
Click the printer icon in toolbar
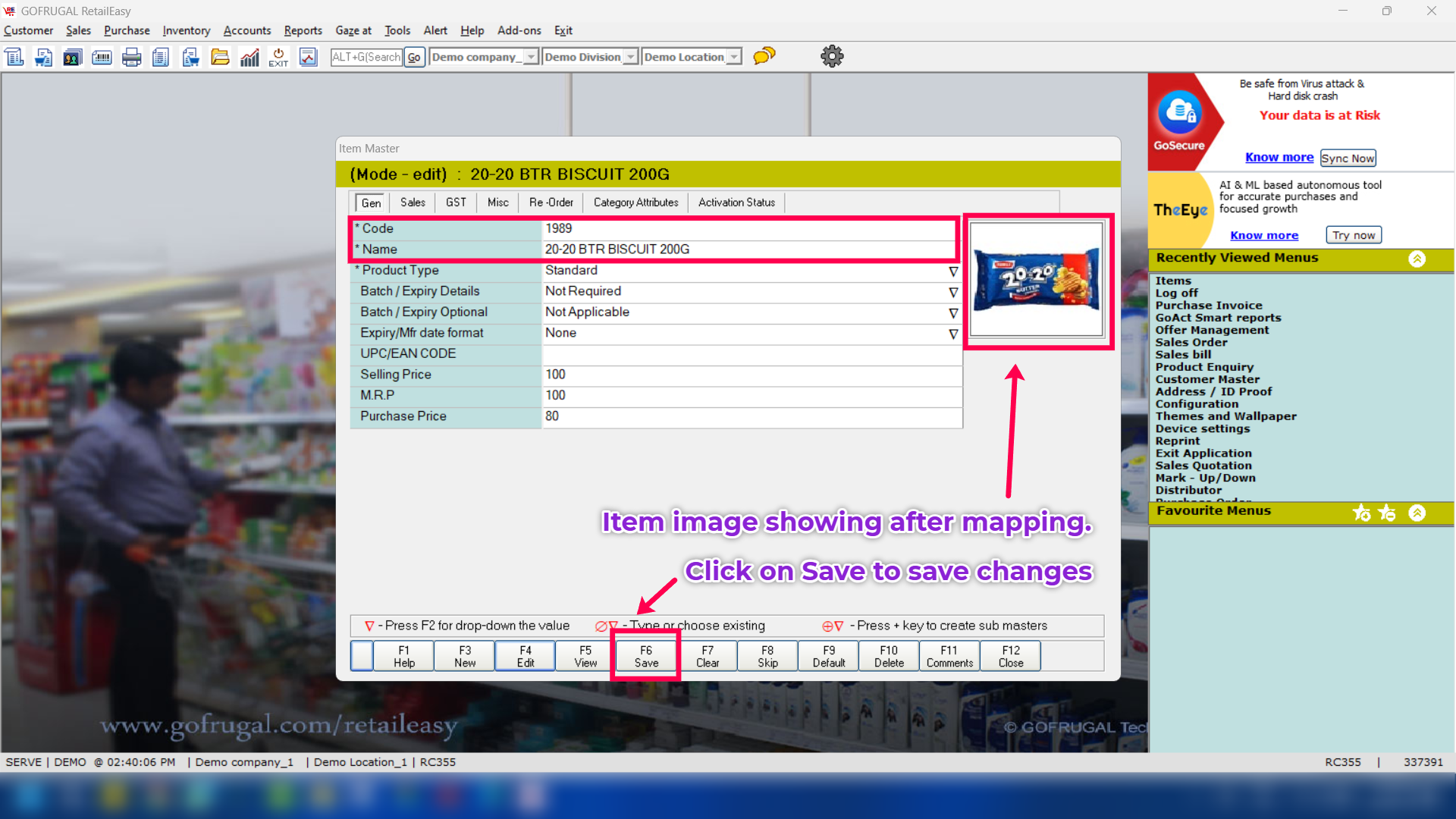pos(131,57)
